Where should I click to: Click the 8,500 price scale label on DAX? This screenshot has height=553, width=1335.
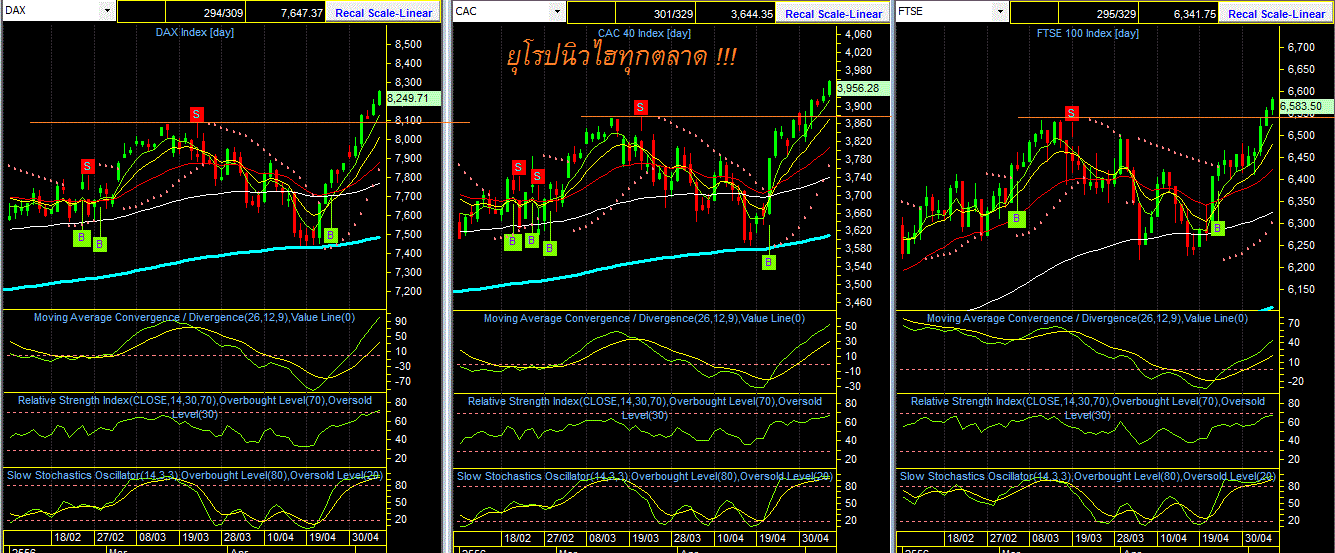(406, 44)
